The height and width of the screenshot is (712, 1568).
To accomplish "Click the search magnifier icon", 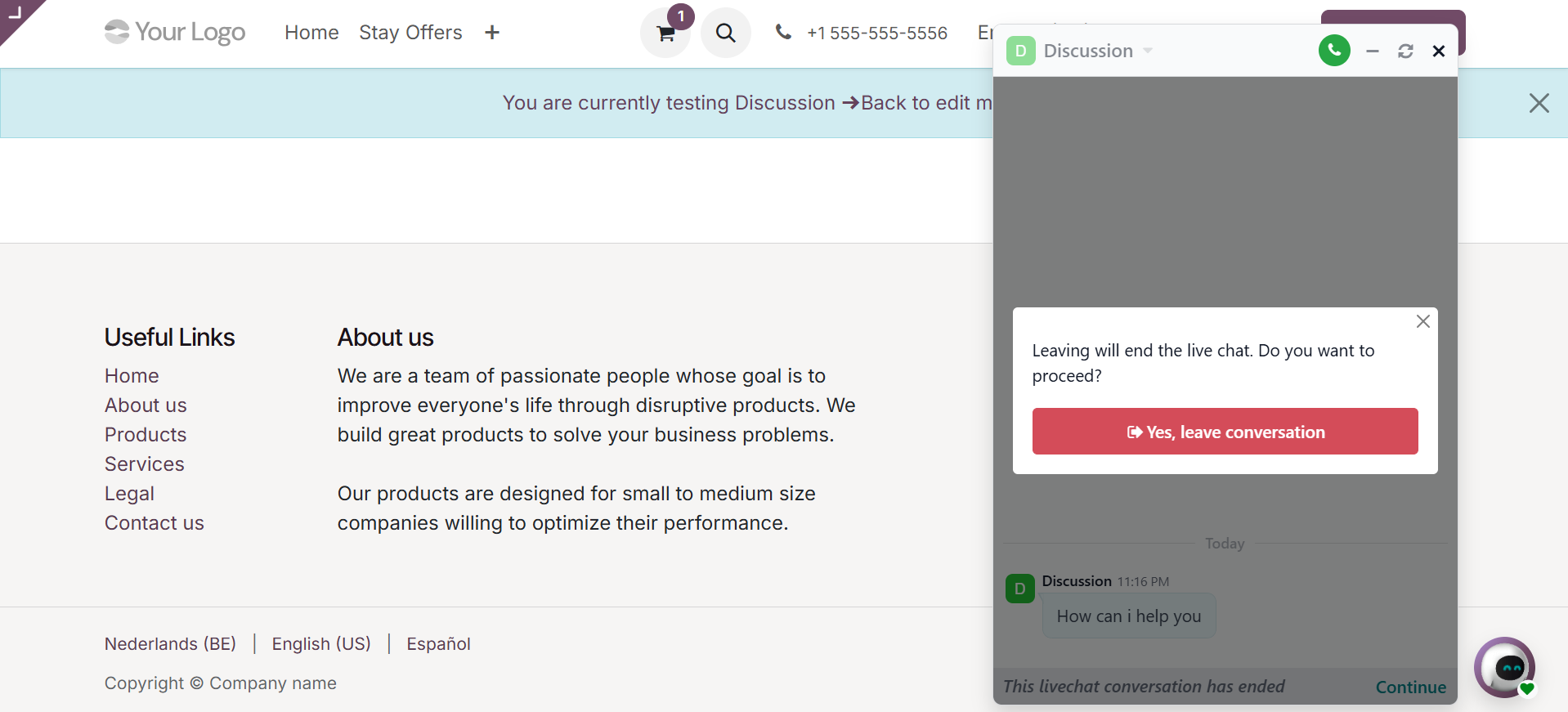I will tap(725, 34).
